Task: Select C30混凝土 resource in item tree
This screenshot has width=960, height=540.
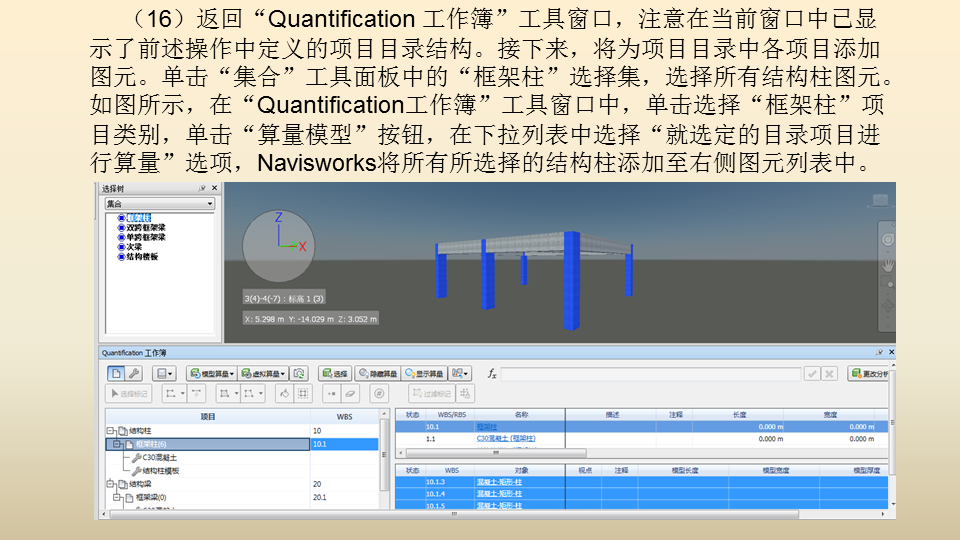Action: click(x=159, y=458)
